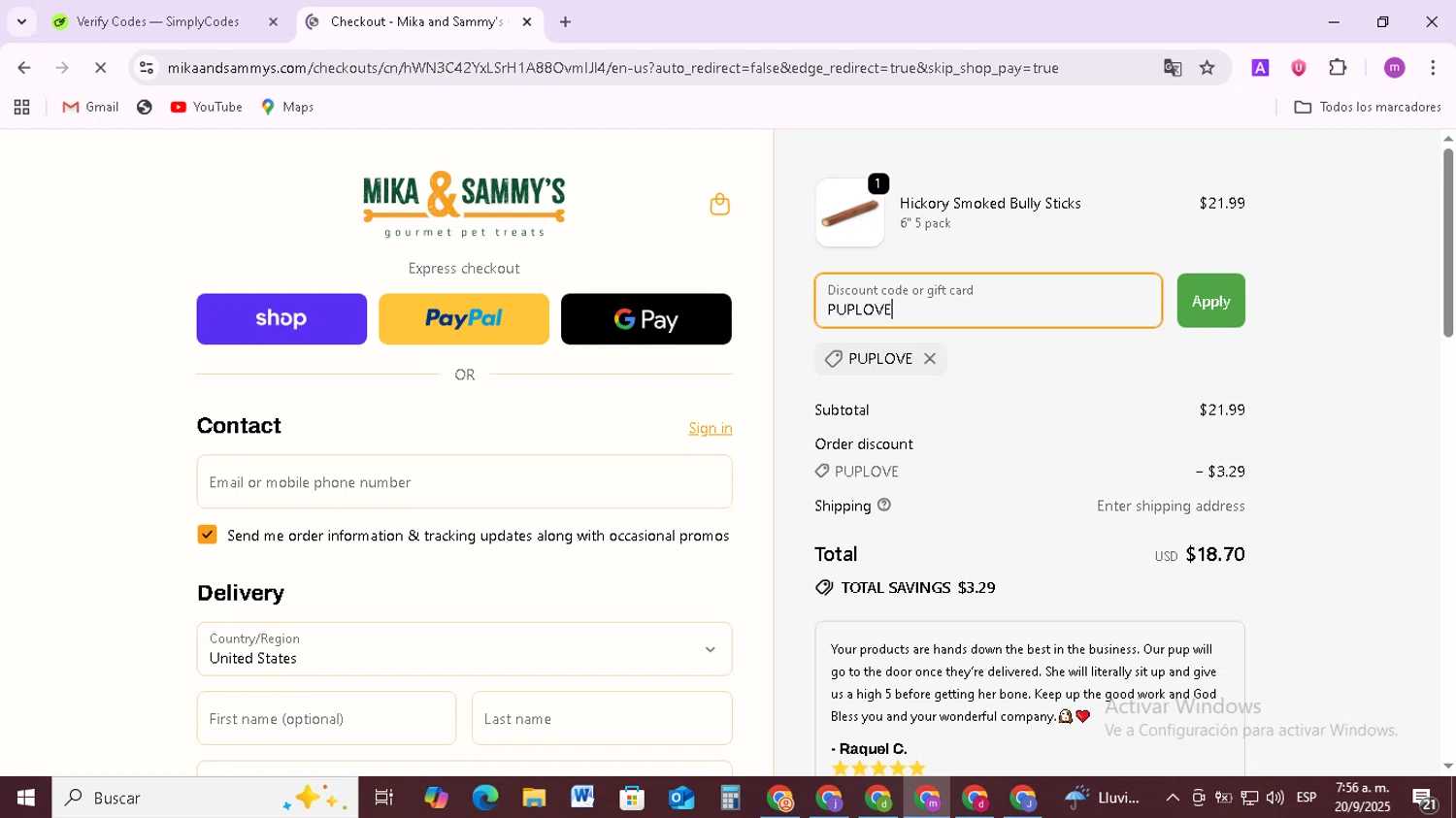Focus the Discount code or gift card field

tap(988, 301)
